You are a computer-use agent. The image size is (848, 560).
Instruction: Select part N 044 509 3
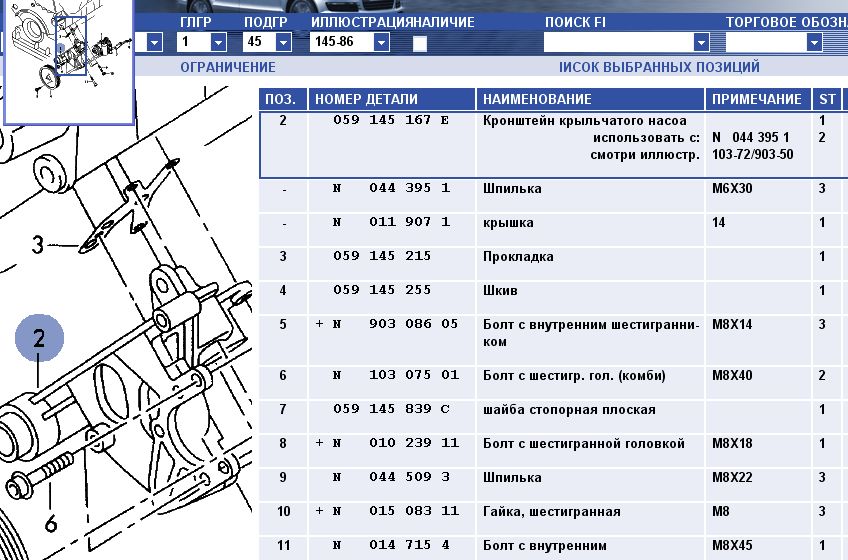(x=391, y=477)
